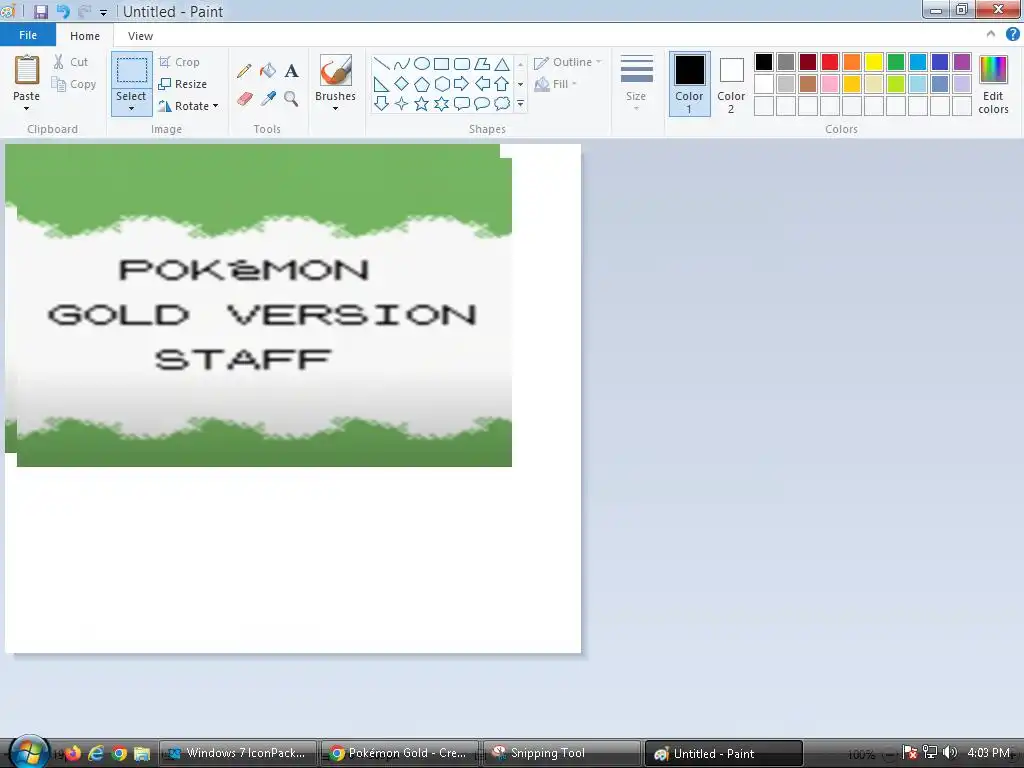Pick the purple color swatch
This screenshot has width=1024, height=768.
coord(962,62)
